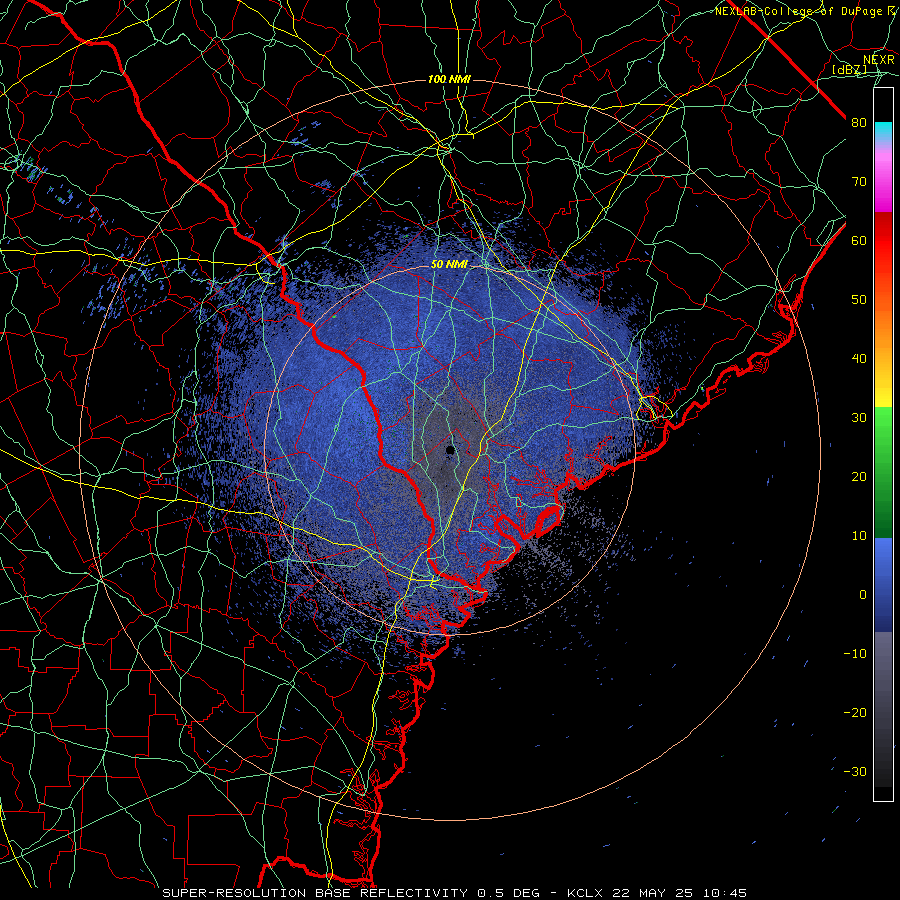The height and width of the screenshot is (900, 900).
Task: Click the 100 NMI range ring label
Action: [449, 79]
